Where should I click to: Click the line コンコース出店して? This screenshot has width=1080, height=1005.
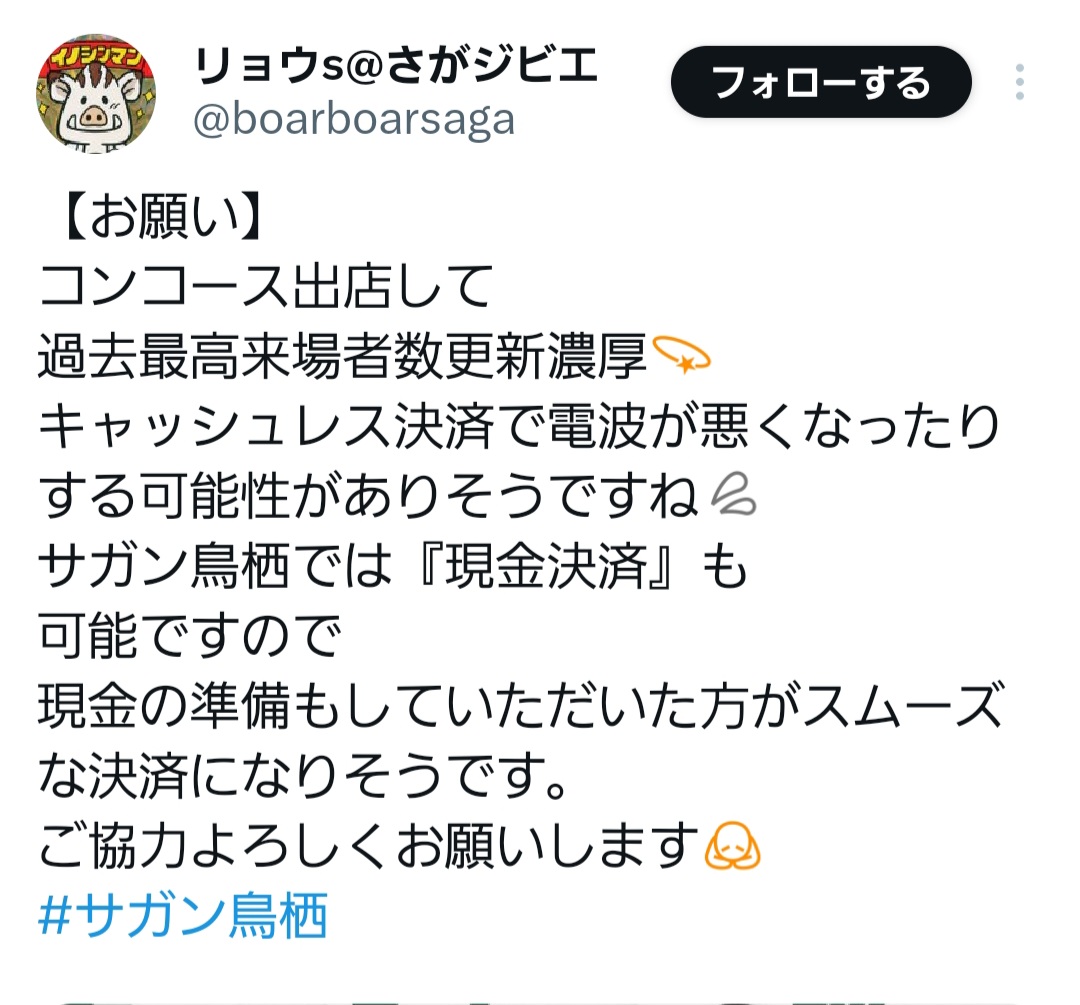(266, 286)
